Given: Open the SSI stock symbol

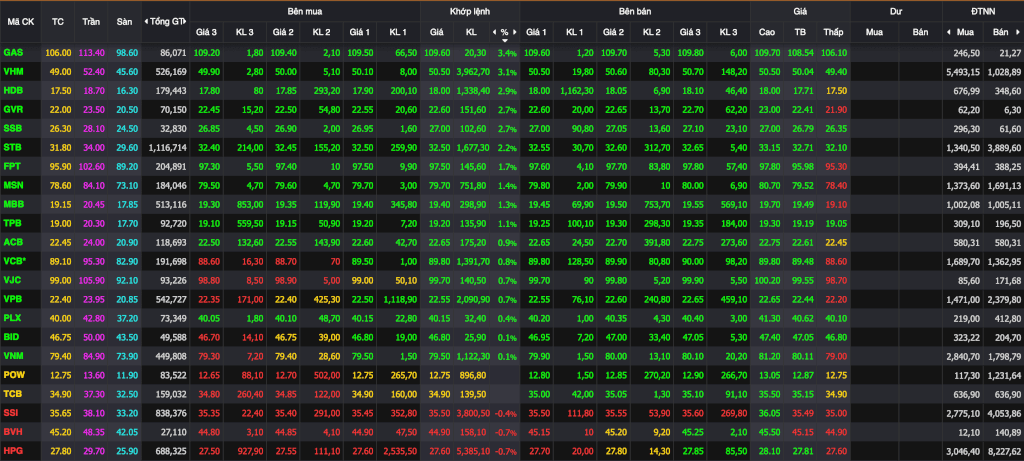Looking at the screenshot, I should coord(10,412).
